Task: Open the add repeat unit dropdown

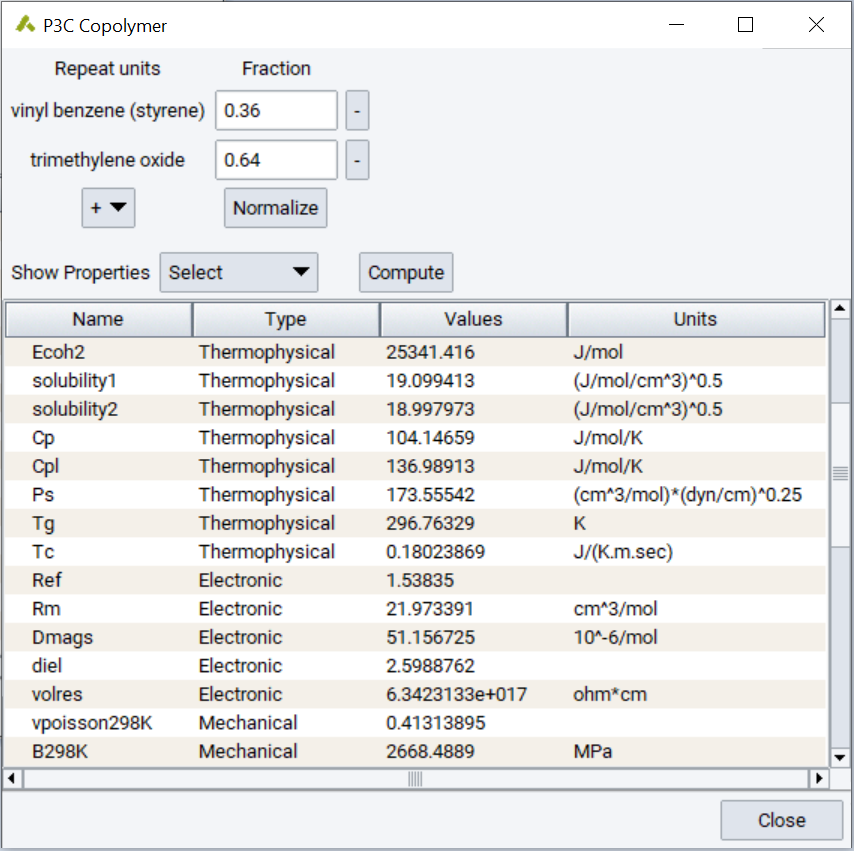Action: 108,208
